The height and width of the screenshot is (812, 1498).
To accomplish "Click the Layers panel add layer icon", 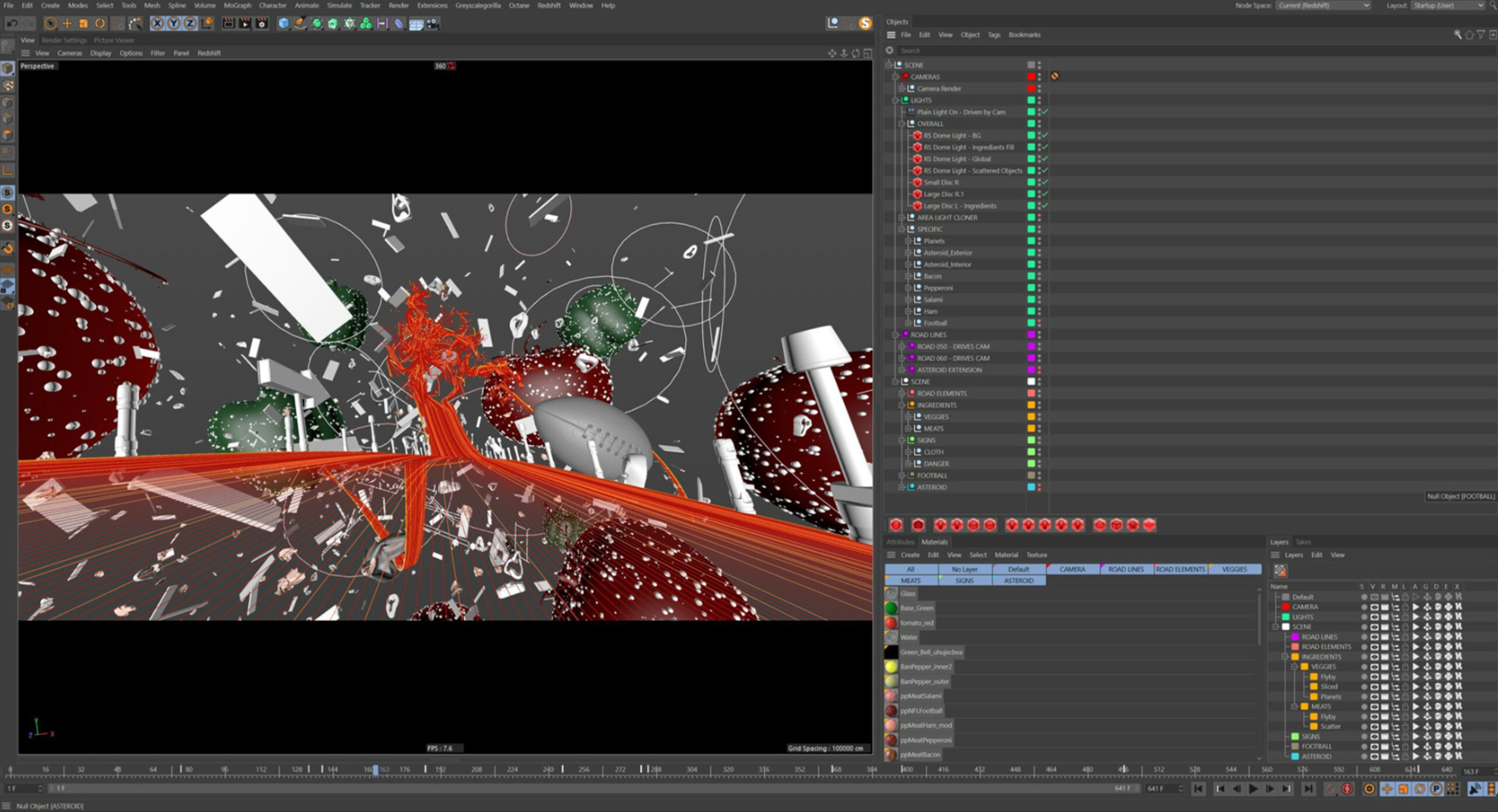I will pyautogui.click(x=1280, y=570).
